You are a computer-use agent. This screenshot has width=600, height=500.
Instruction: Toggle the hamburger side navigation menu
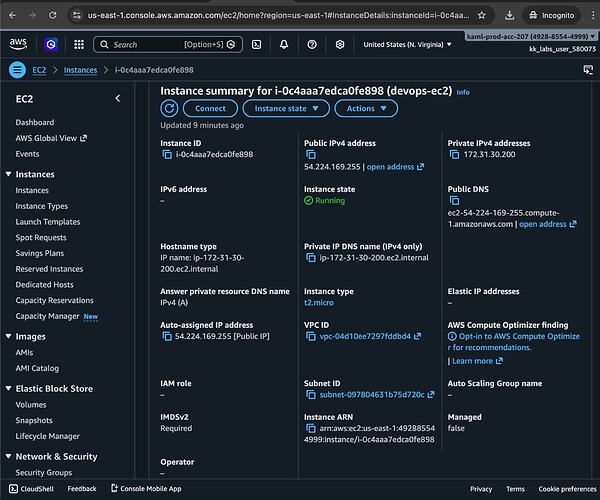[x=17, y=70]
